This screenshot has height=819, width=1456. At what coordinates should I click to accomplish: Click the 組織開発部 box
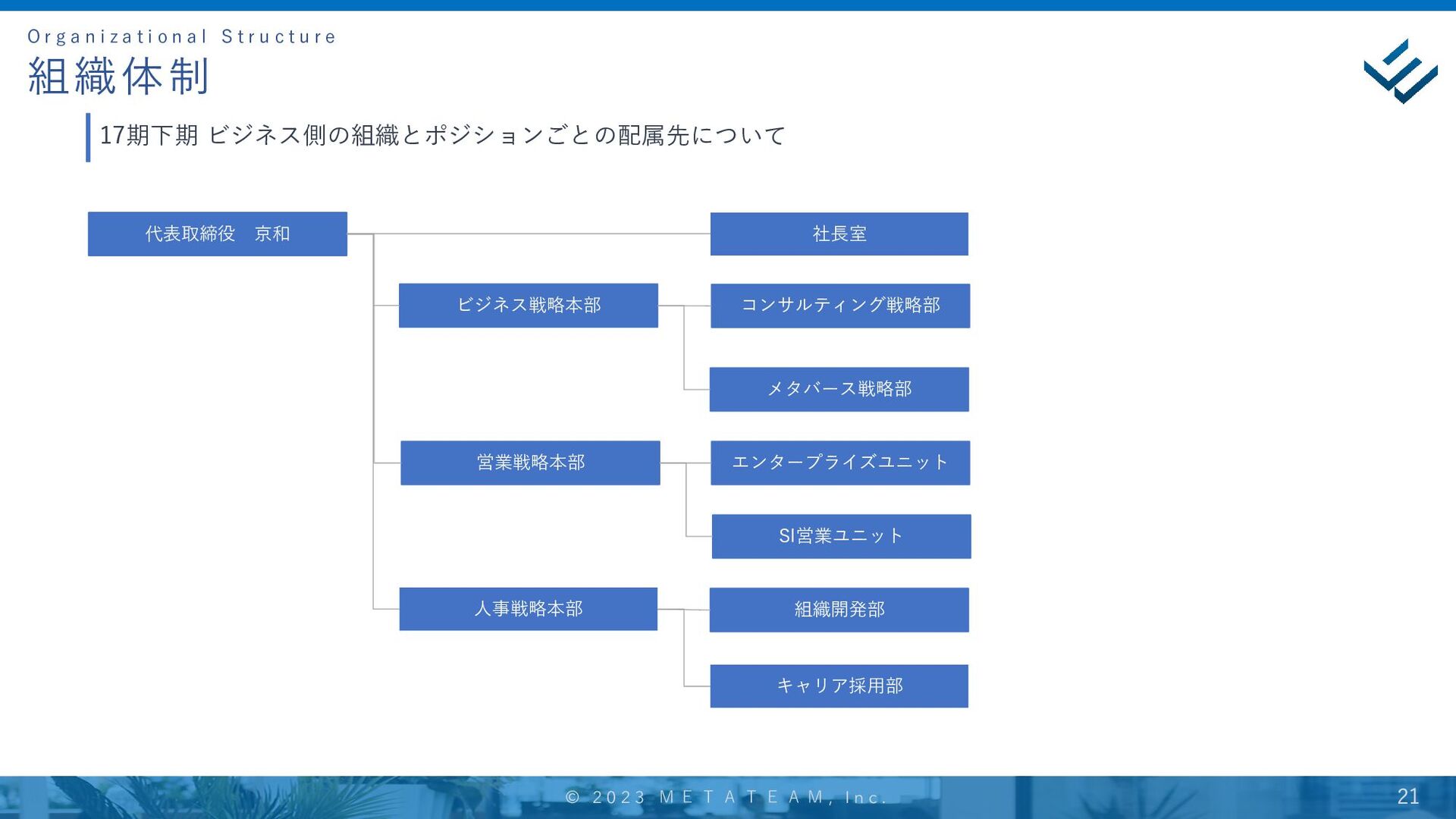[839, 610]
